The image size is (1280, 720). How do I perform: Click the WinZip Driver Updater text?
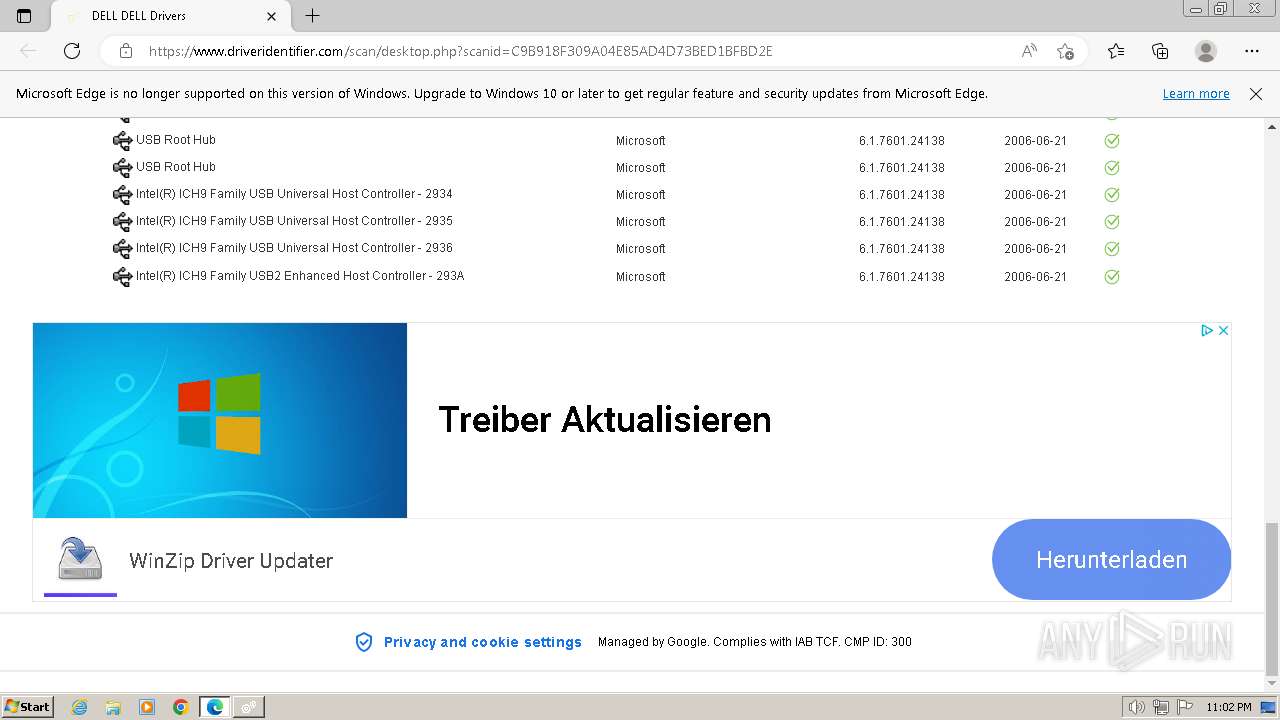231,561
